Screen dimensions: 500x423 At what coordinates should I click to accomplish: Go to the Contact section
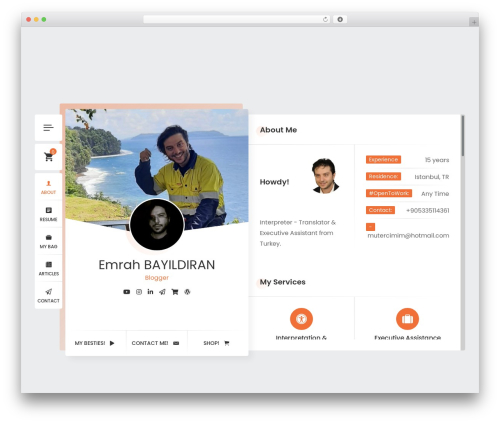pos(48,296)
